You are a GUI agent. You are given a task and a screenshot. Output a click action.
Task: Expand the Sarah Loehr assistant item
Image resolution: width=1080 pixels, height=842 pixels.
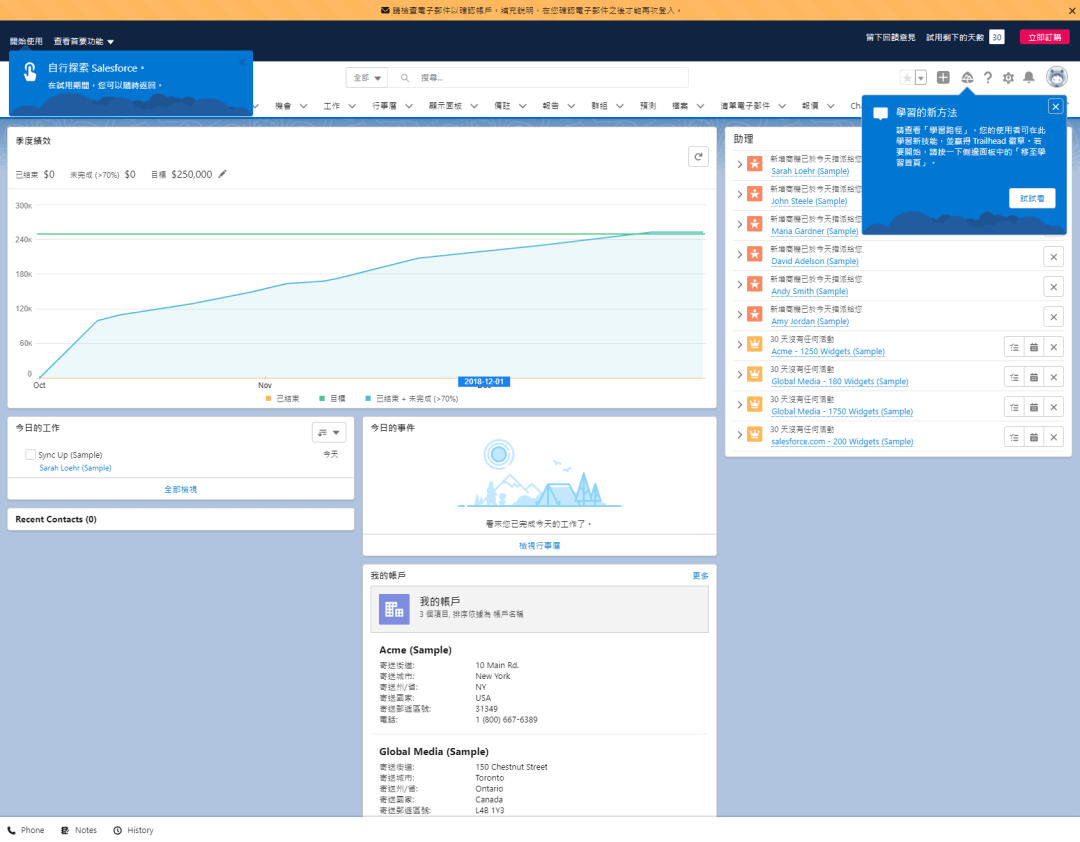click(740, 164)
